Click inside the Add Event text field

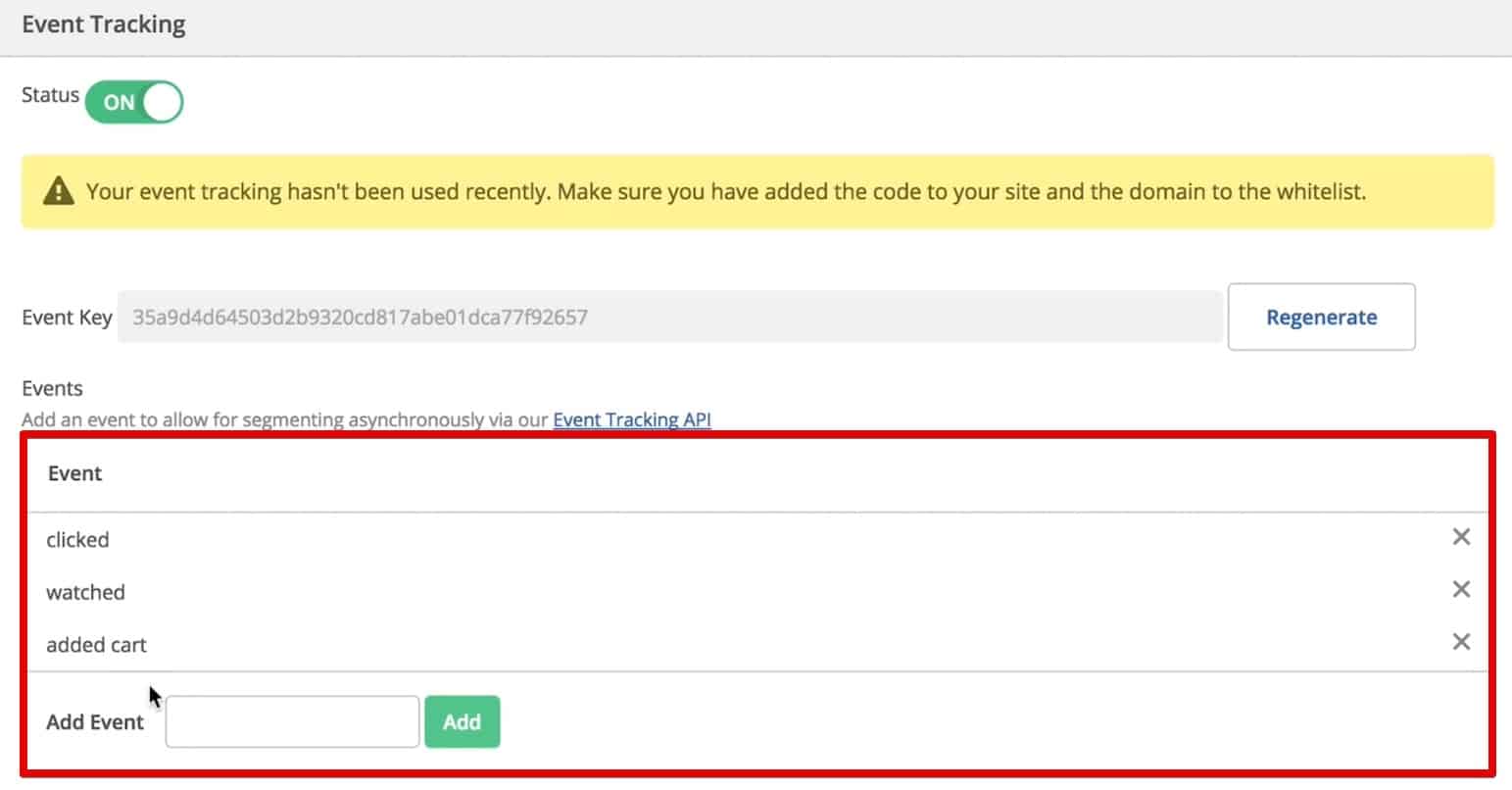coord(291,720)
